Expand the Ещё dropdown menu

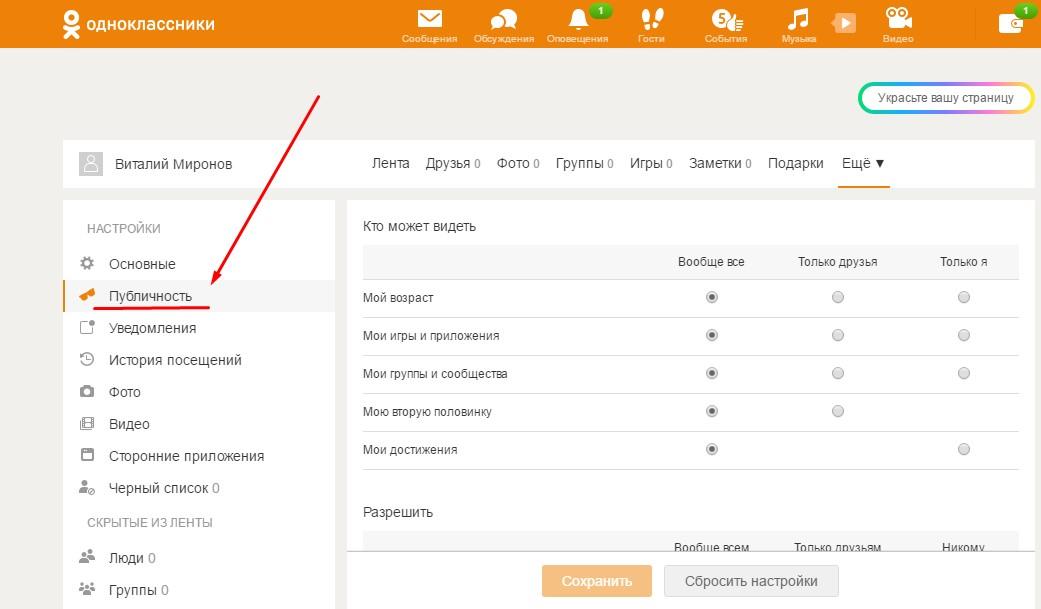click(863, 163)
